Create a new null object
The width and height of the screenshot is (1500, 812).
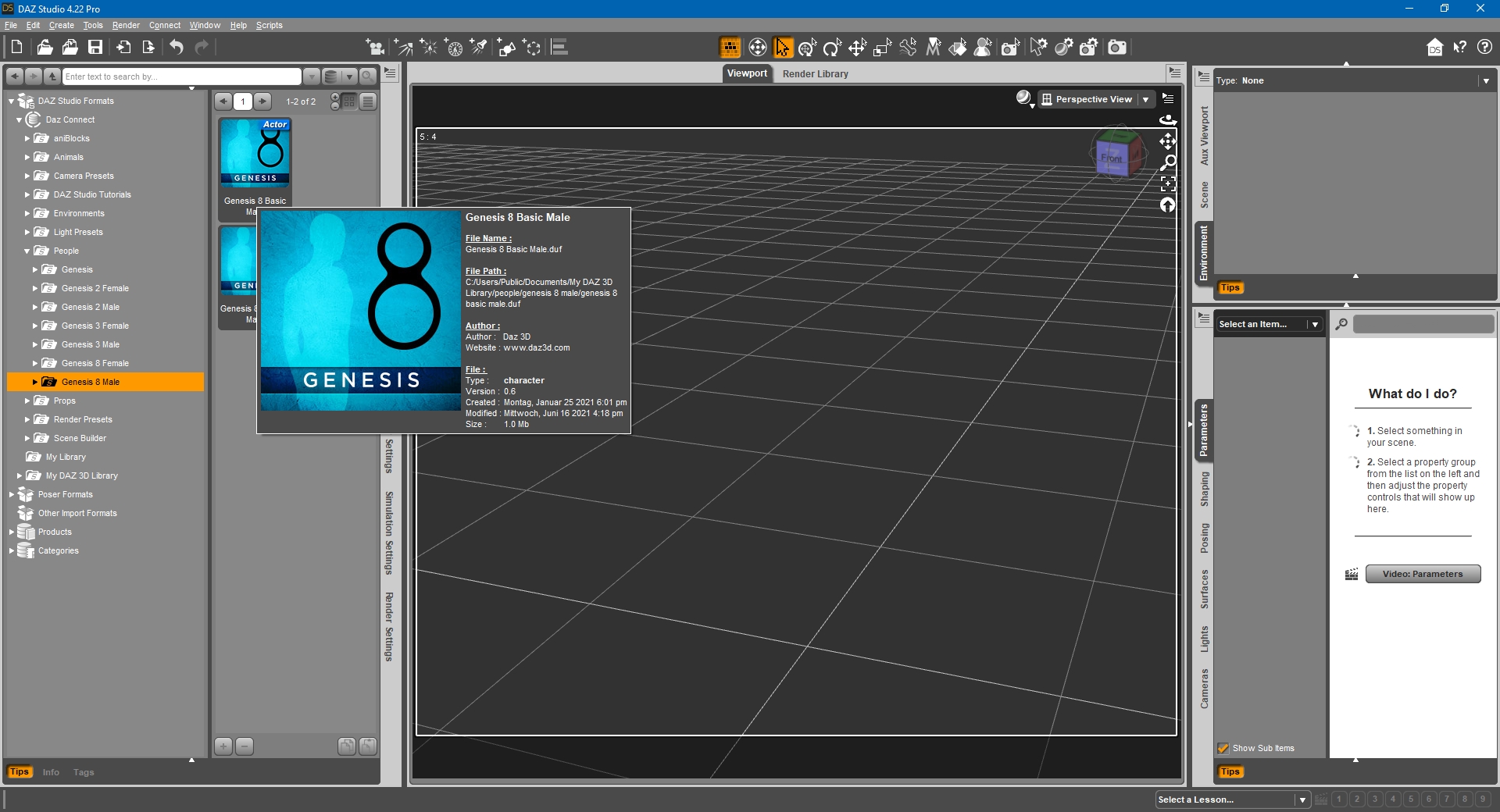click(x=532, y=48)
